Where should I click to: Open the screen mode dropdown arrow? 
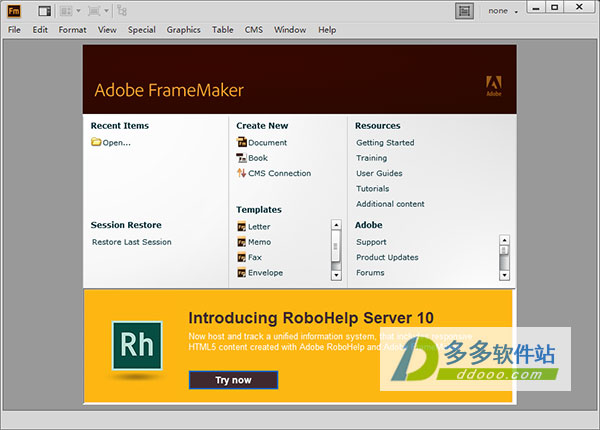click(x=106, y=11)
